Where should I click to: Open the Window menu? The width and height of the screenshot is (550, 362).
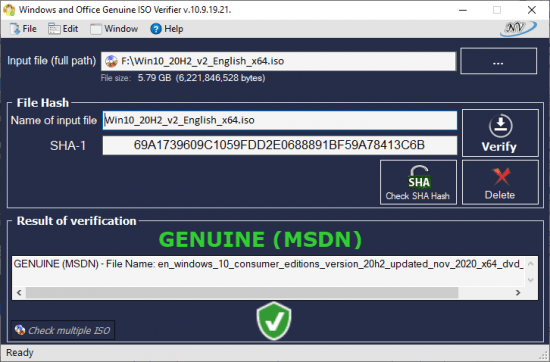tap(114, 29)
